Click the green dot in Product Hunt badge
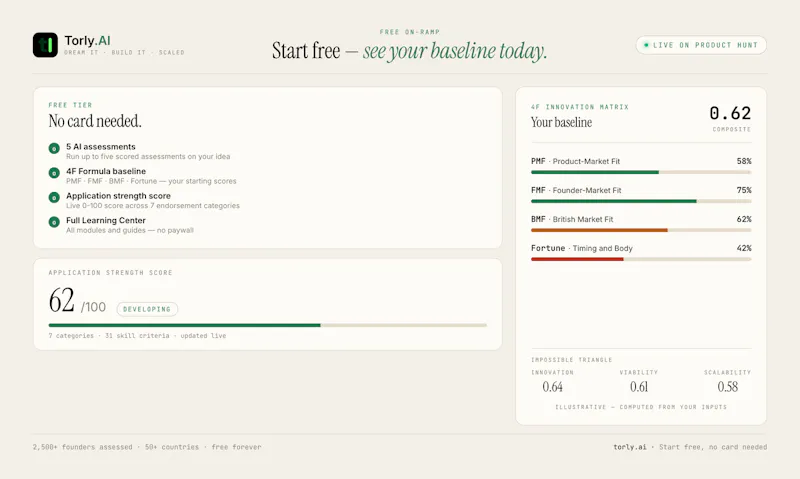The height and width of the screenshot is (479, 800). 646,45
